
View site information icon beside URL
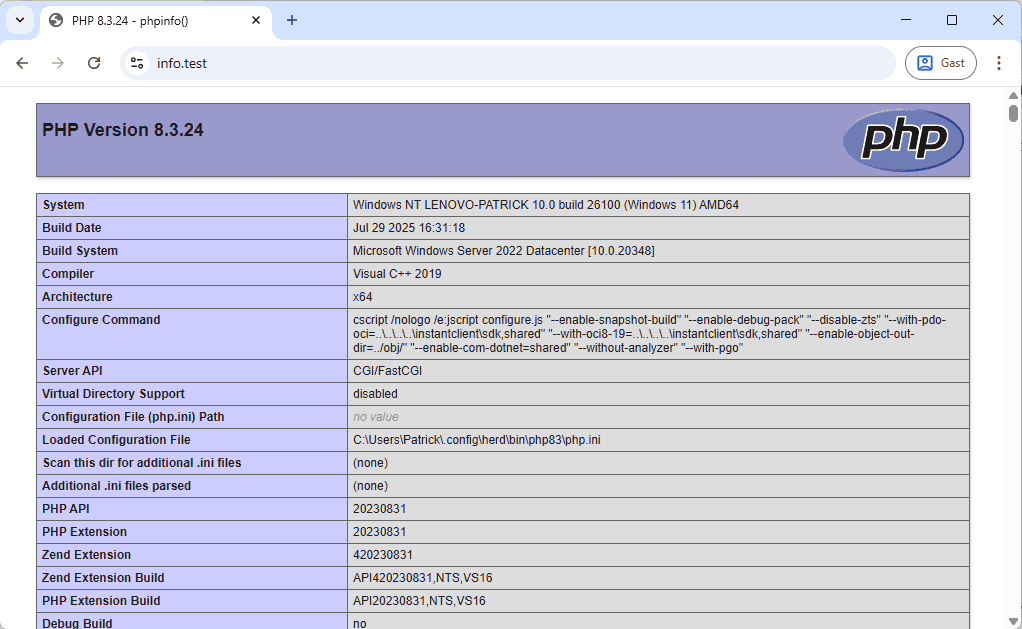point(138,63)
